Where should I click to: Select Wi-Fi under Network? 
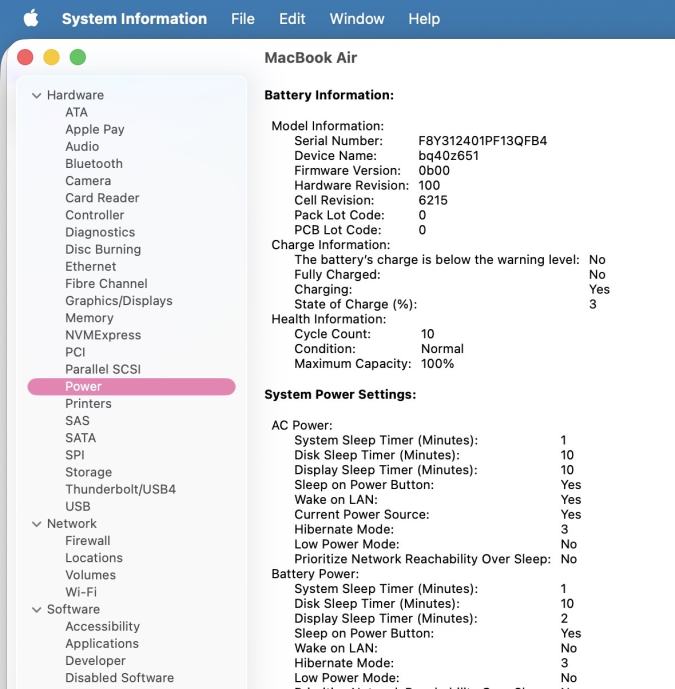click(x=81, y=592)
